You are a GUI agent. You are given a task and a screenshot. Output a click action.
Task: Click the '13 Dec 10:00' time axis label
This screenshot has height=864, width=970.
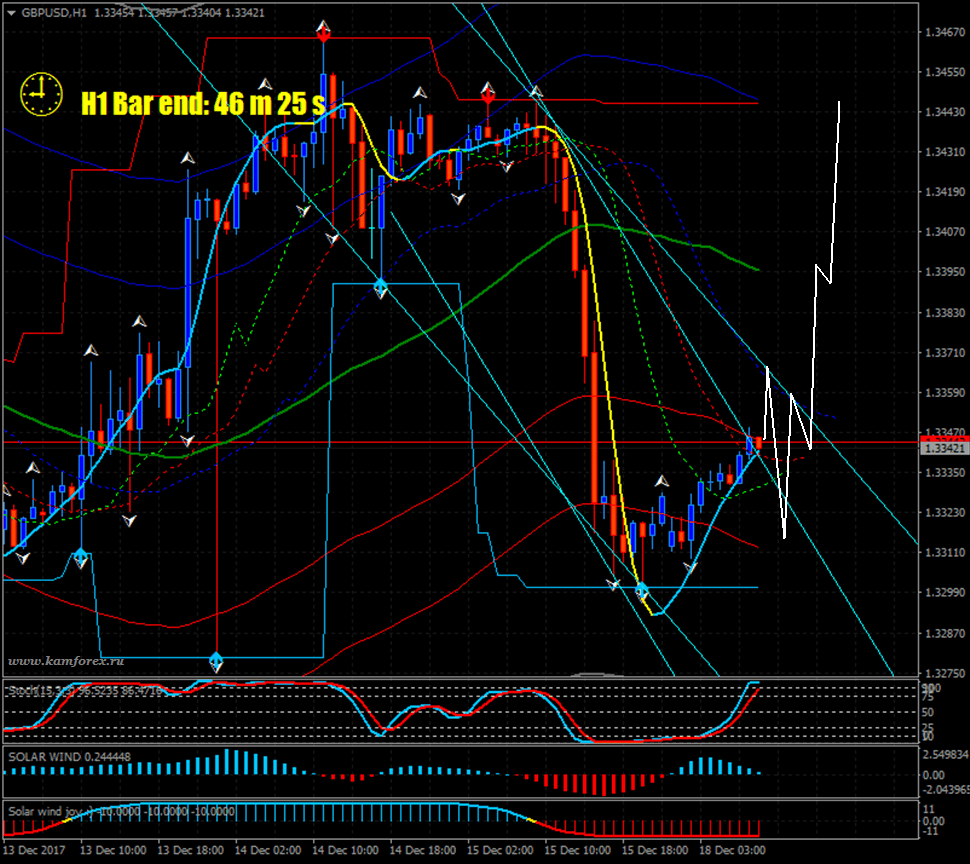tap(113, 850)
